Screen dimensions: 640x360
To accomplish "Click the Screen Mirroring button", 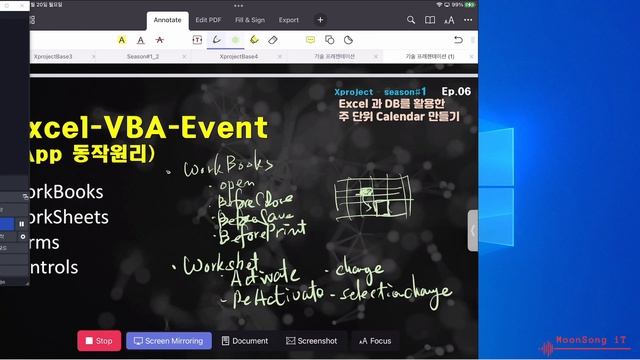I will (169, 341).
